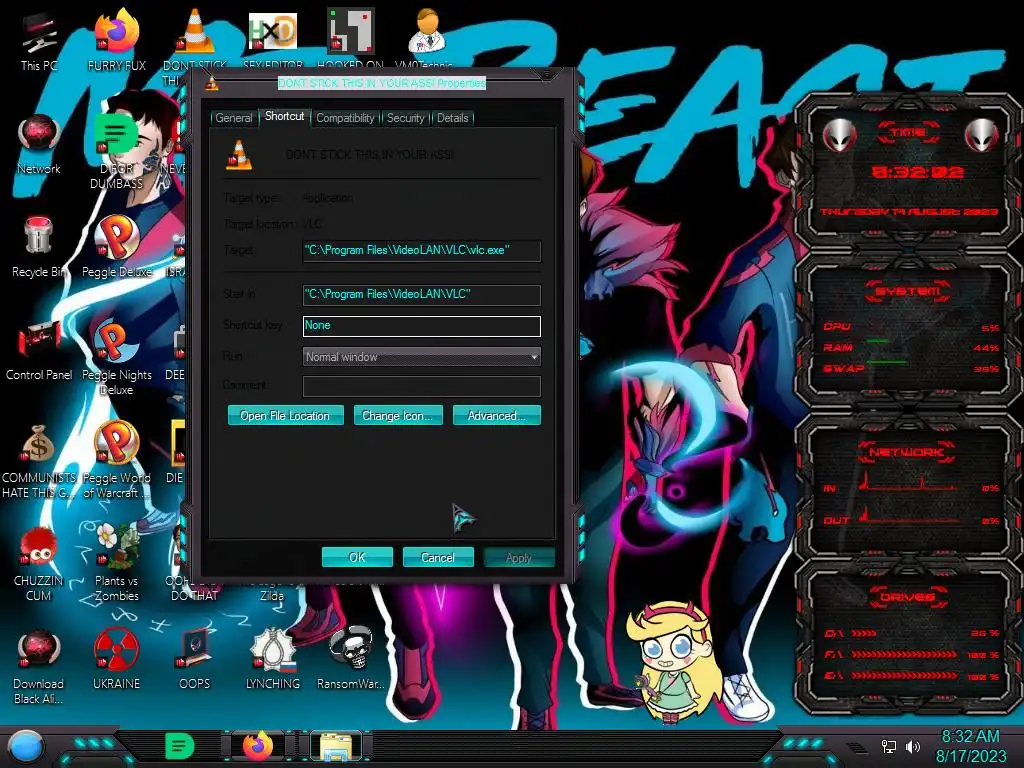Select the Shortcut tab

tap(285, 116)
